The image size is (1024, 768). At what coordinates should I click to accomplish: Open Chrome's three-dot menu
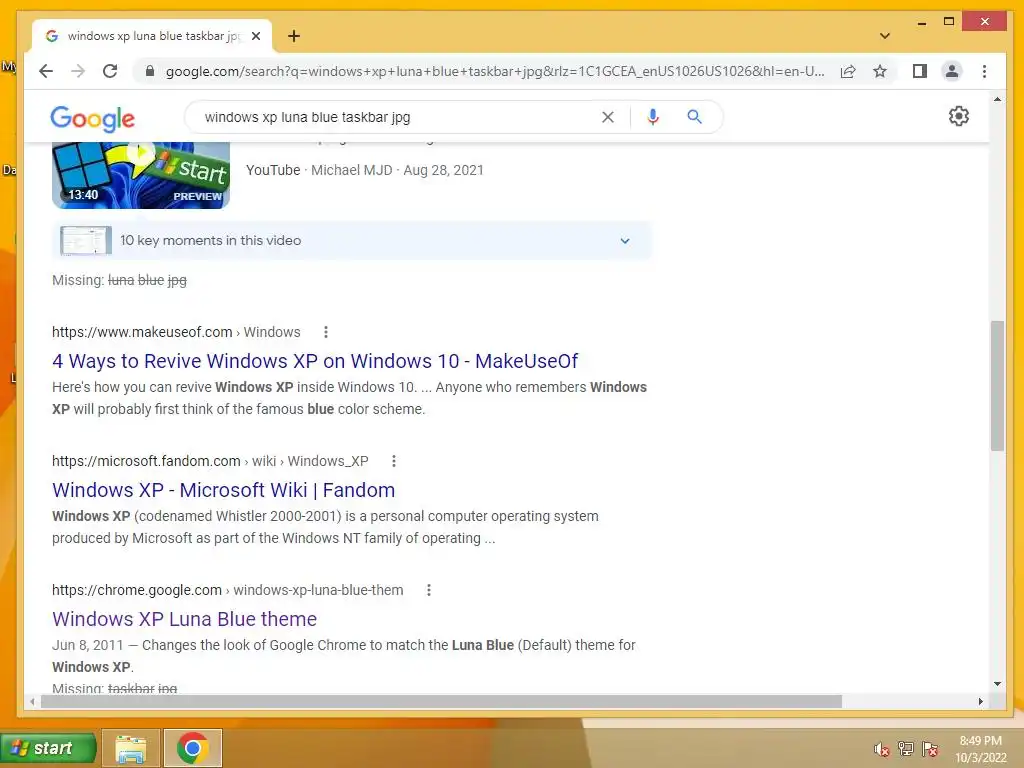[984, 71]
